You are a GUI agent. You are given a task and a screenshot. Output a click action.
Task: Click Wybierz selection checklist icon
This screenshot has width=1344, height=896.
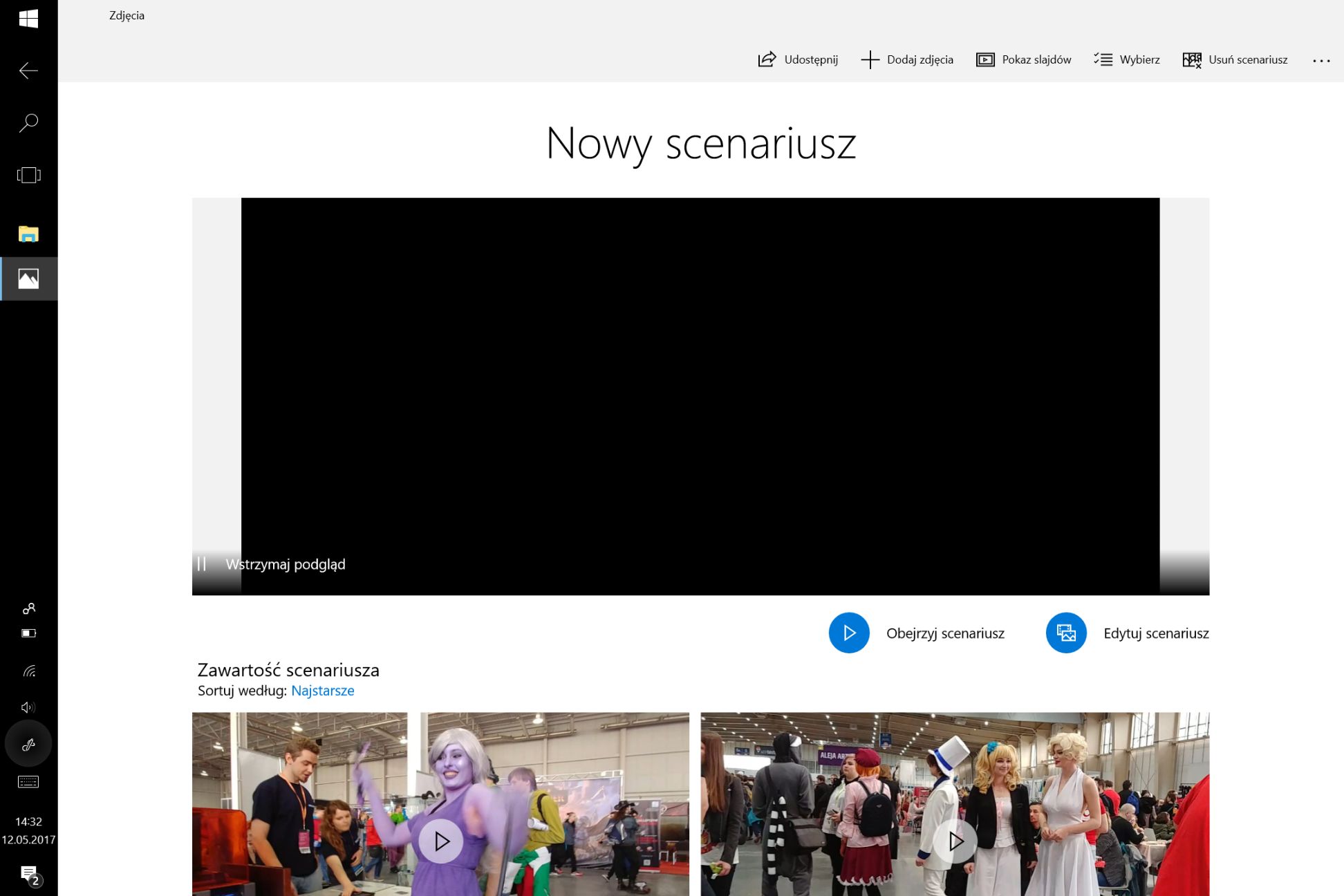click(x=1103, y=59)
